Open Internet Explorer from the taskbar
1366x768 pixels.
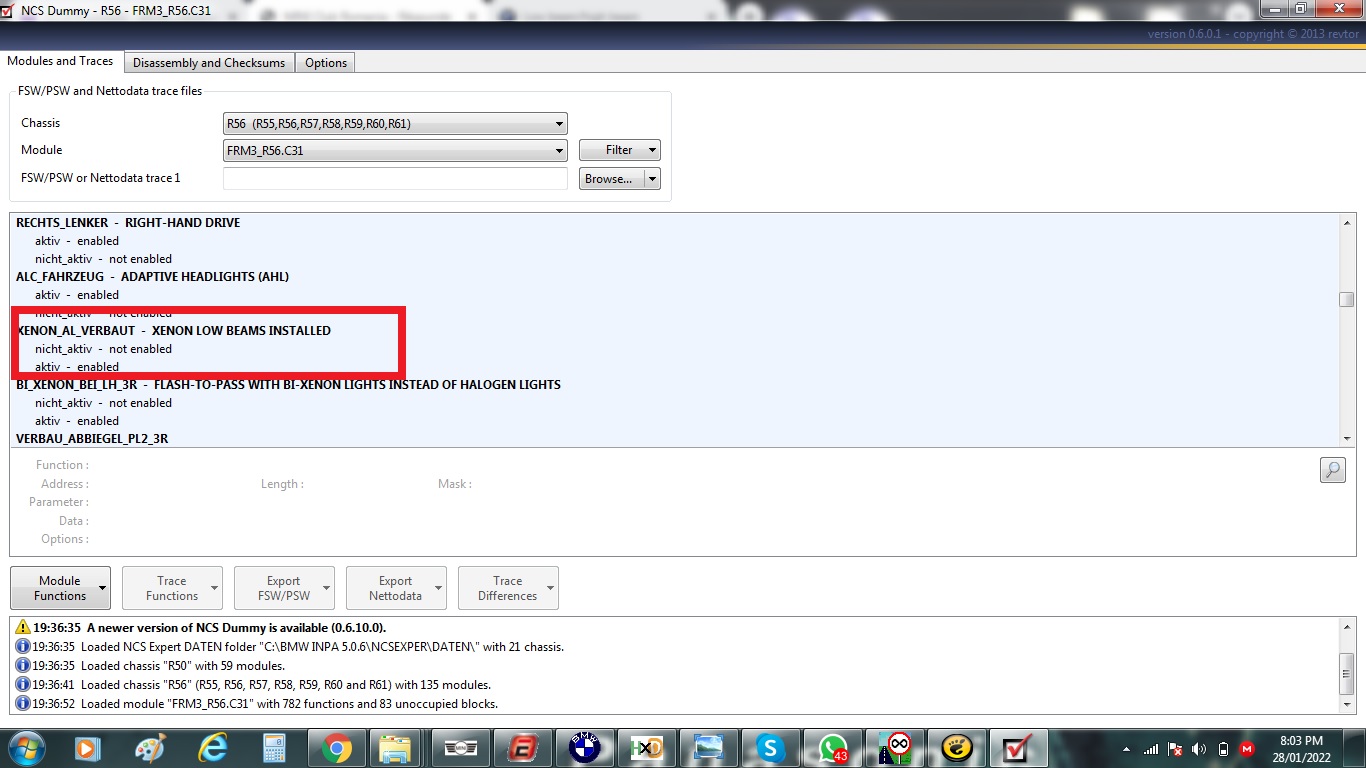pyautogui.click(x=212, y=748)
